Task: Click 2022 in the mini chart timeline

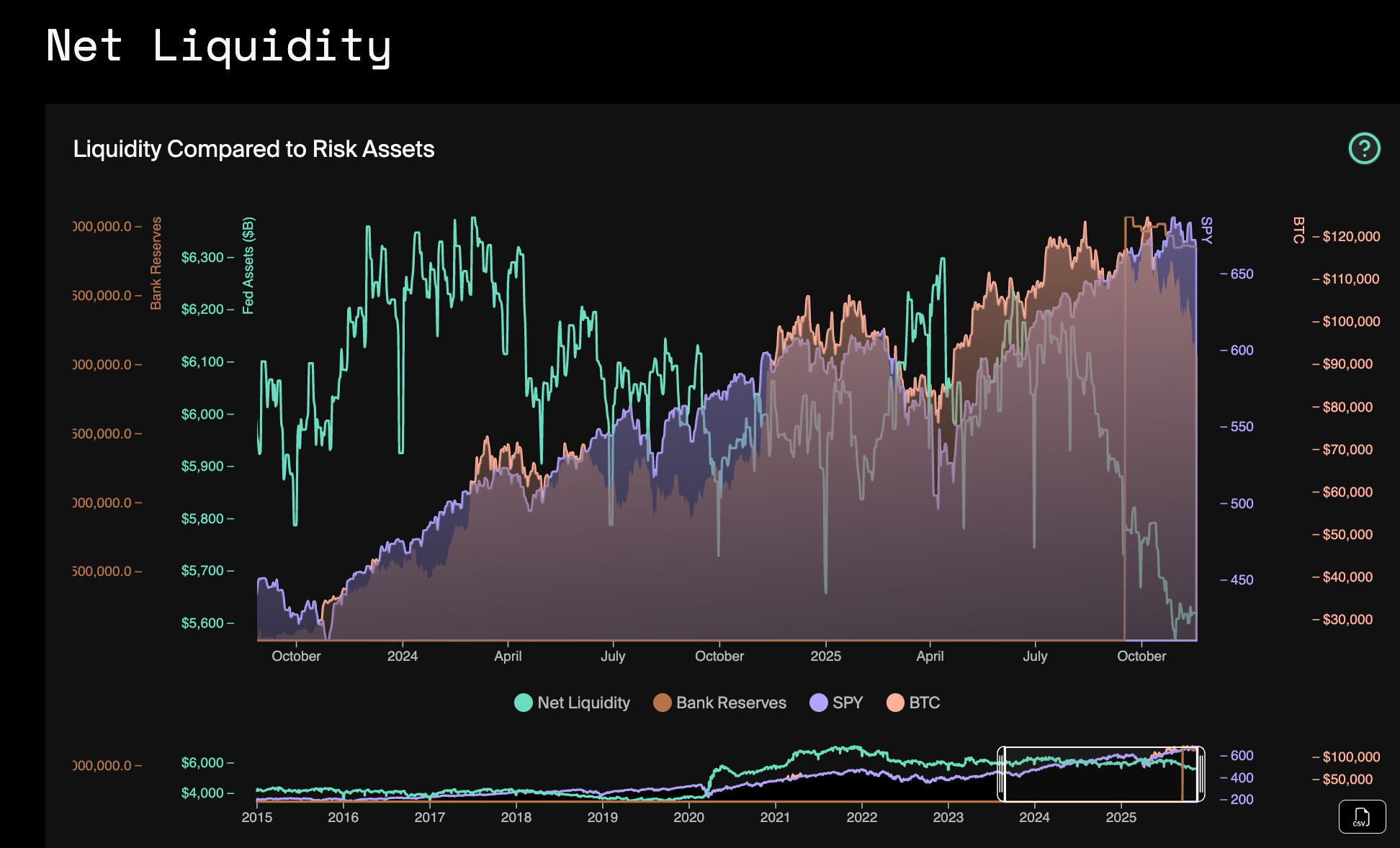Action: coord(861,817)
